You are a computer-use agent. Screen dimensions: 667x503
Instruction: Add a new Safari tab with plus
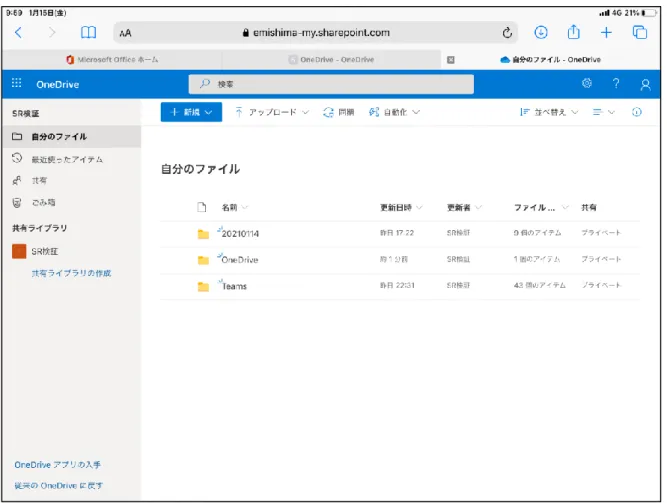click(x=606, y=32)
